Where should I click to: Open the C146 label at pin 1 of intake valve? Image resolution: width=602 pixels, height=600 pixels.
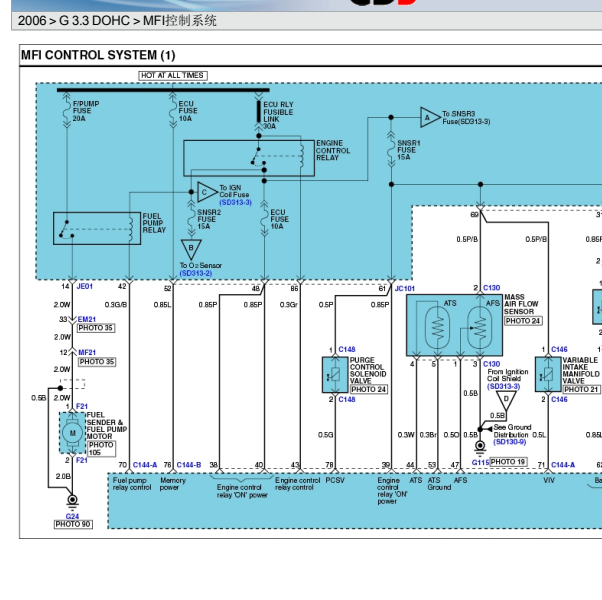coord(559,349)
